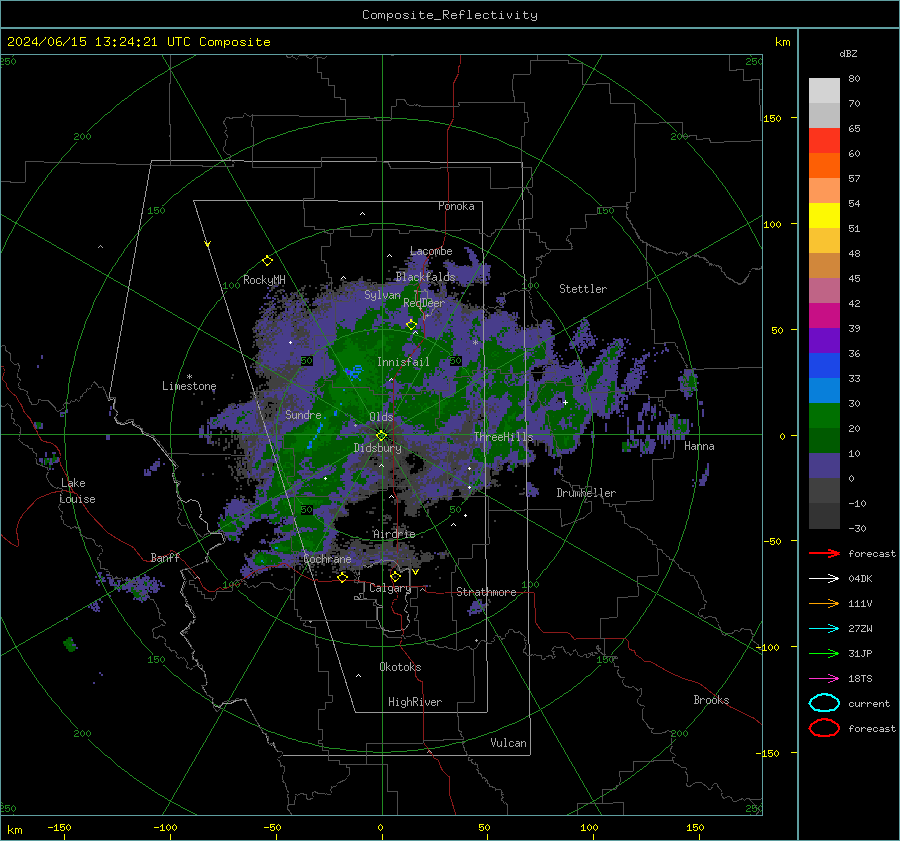Screen dimensions: 900x841
Task: Select the cyan current ellipse icon
Action: (824, 703)
